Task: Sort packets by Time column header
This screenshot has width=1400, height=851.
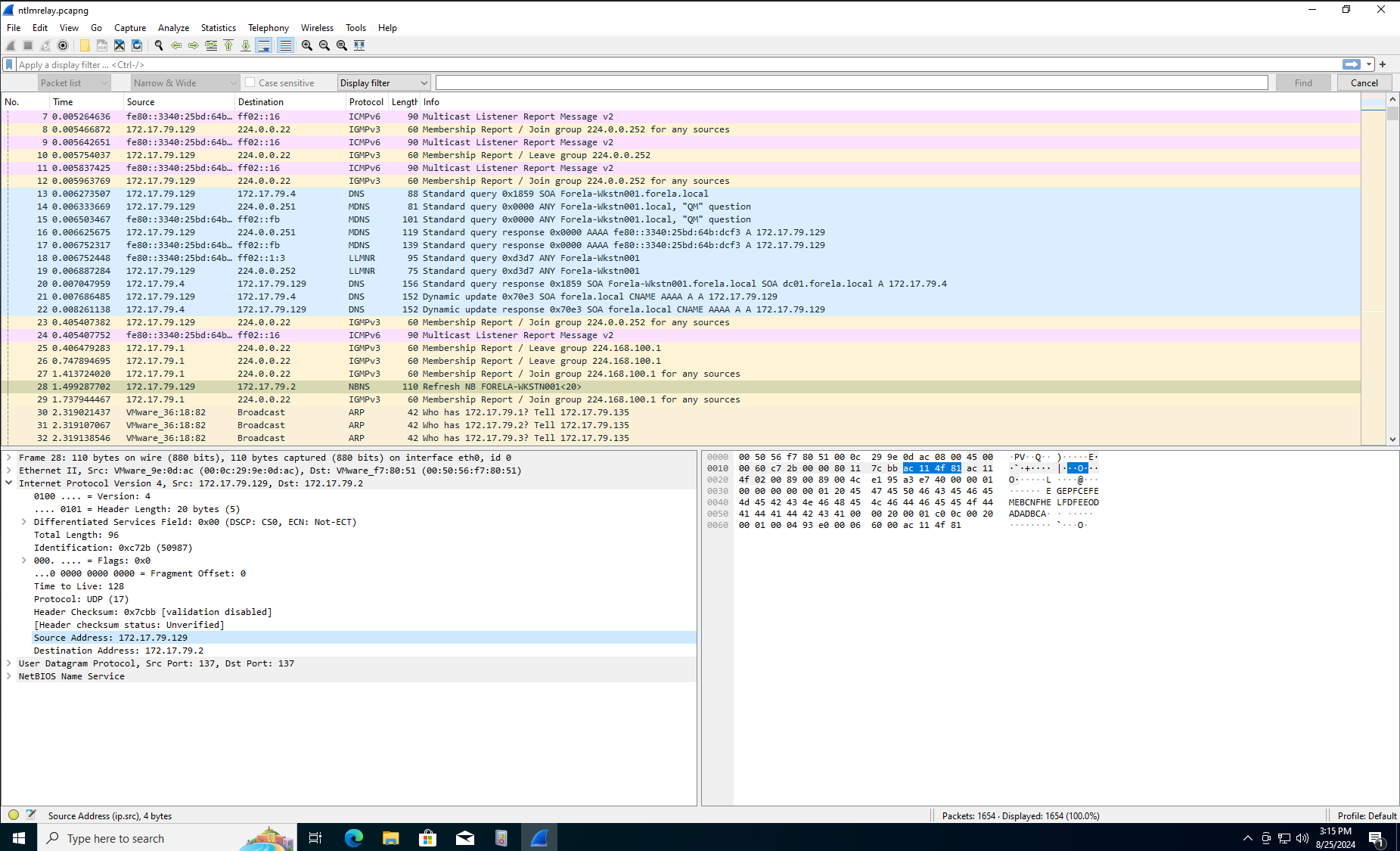Action: pos(86,102)
